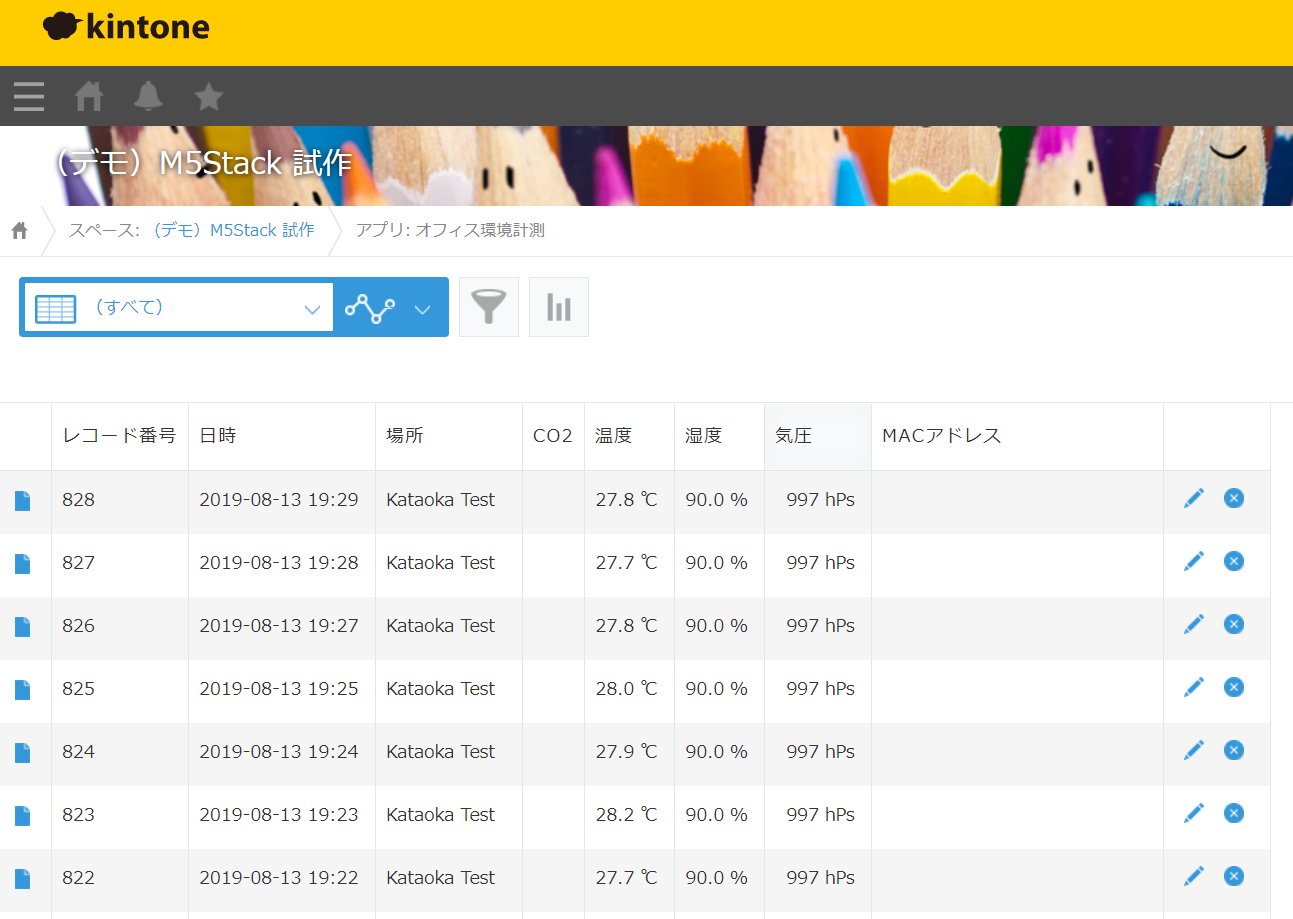The image size is (1293, 919).
Task: Edit record 823 with pencil icon
Action: [1194, 813]
